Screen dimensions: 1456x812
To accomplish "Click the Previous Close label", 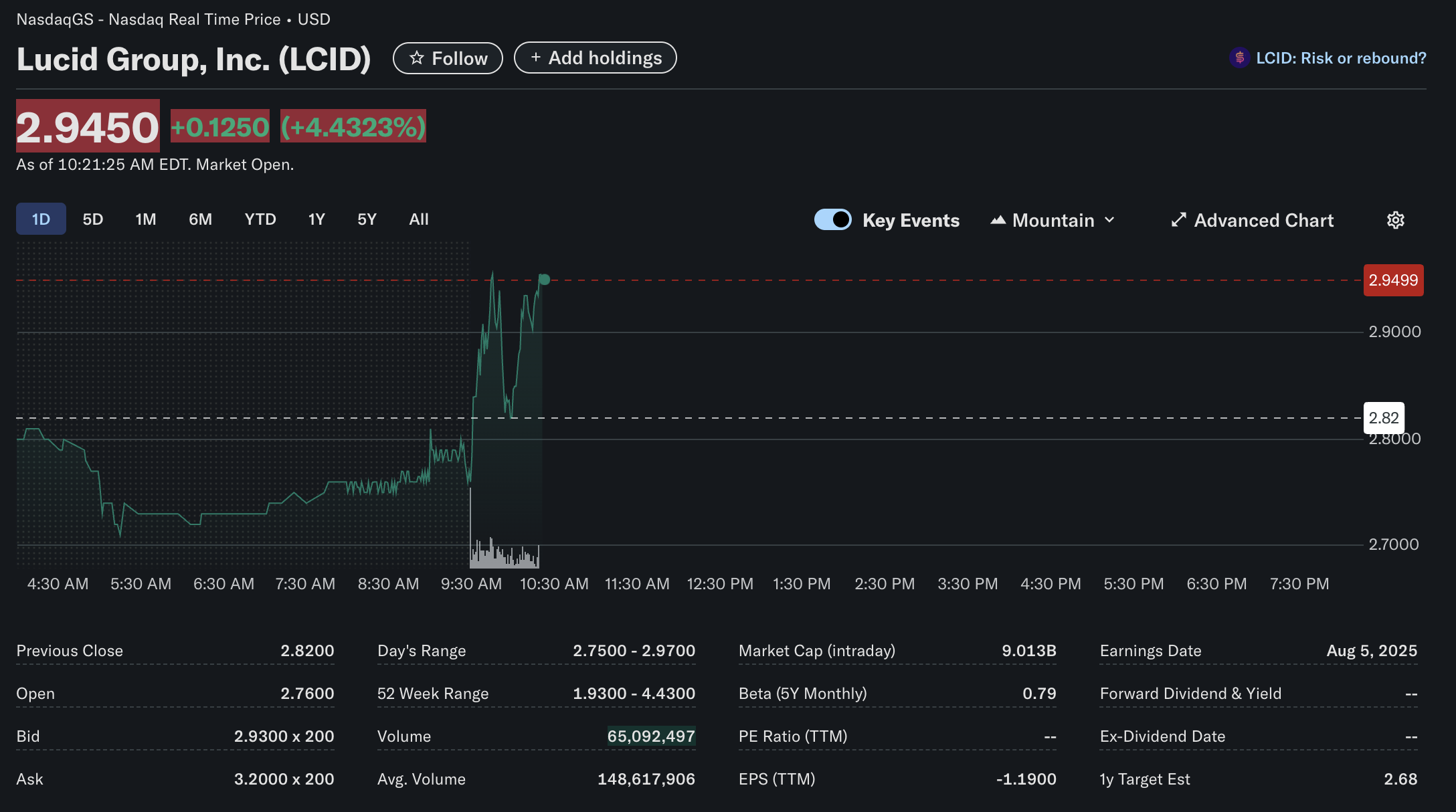I will click(x=70, y=651).
